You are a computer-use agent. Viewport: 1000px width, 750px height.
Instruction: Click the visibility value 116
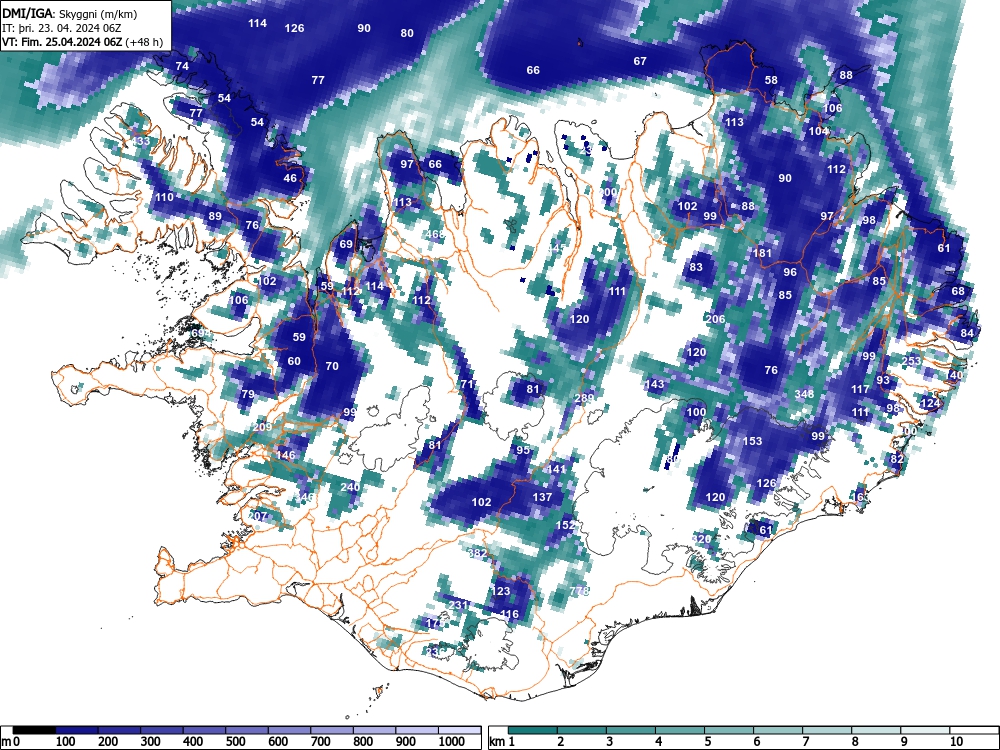point(509,614)
